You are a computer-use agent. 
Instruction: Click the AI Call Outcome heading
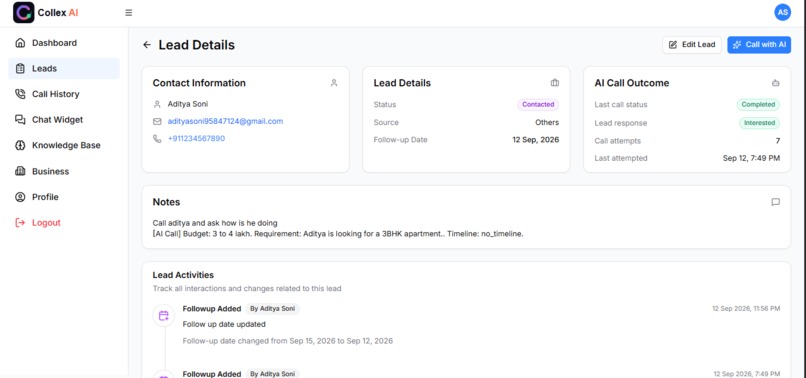[632, 83]
